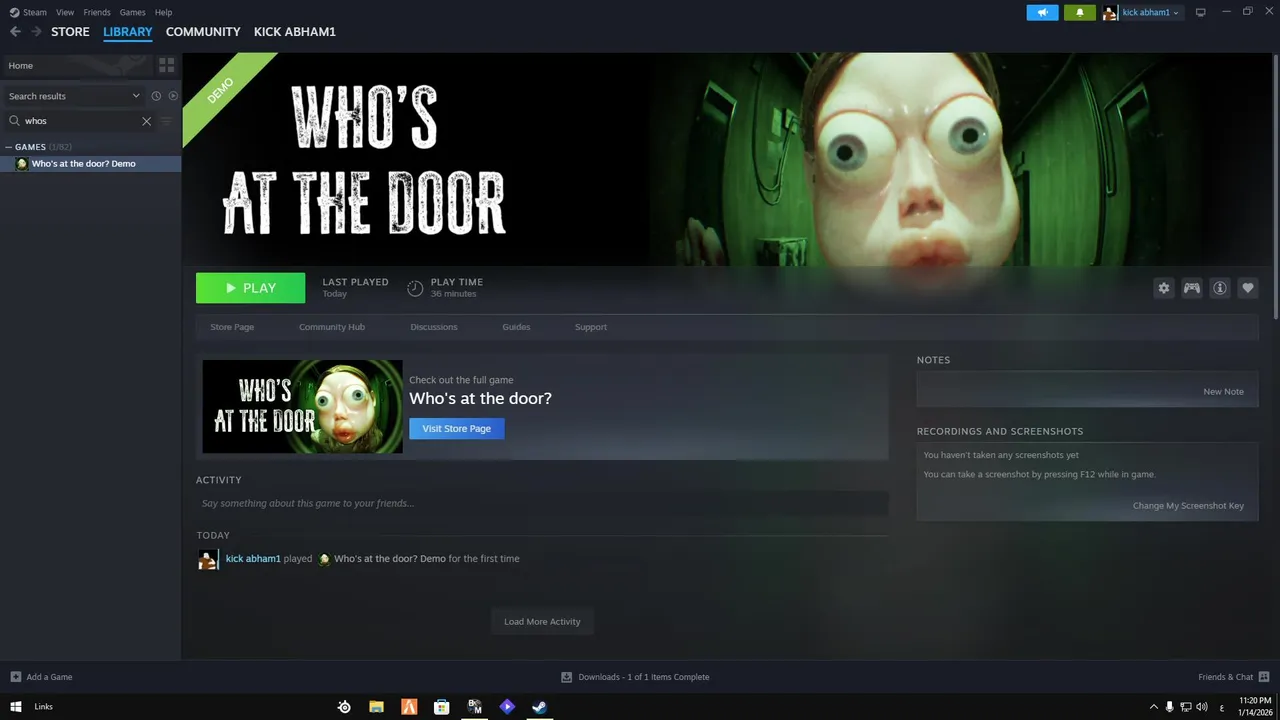Screen dimensions: 1280x720
Task: Click Change My Screenshot Key
Action: 1188,506
